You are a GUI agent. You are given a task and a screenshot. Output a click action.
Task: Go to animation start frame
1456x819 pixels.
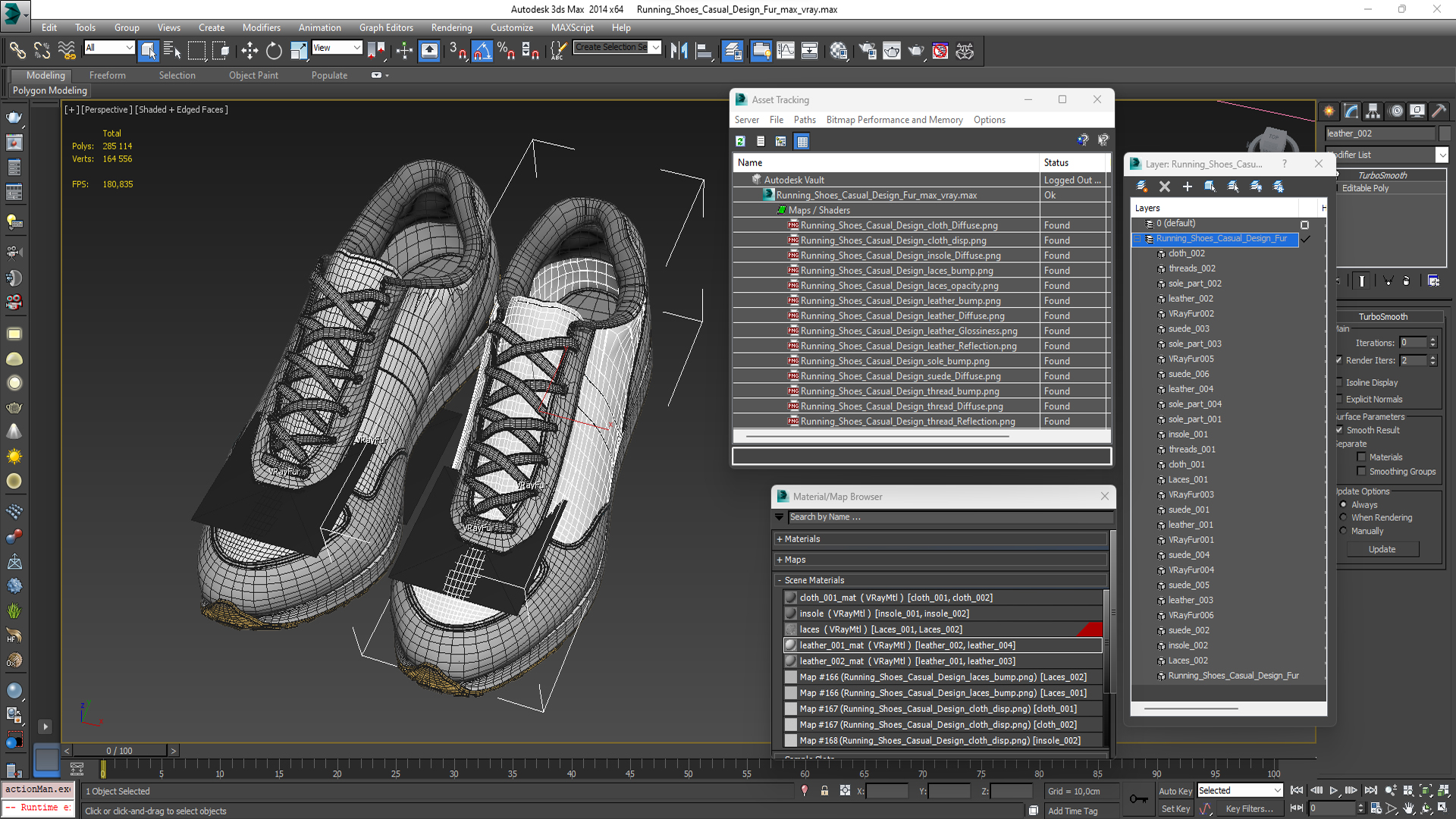point(1297,791)
